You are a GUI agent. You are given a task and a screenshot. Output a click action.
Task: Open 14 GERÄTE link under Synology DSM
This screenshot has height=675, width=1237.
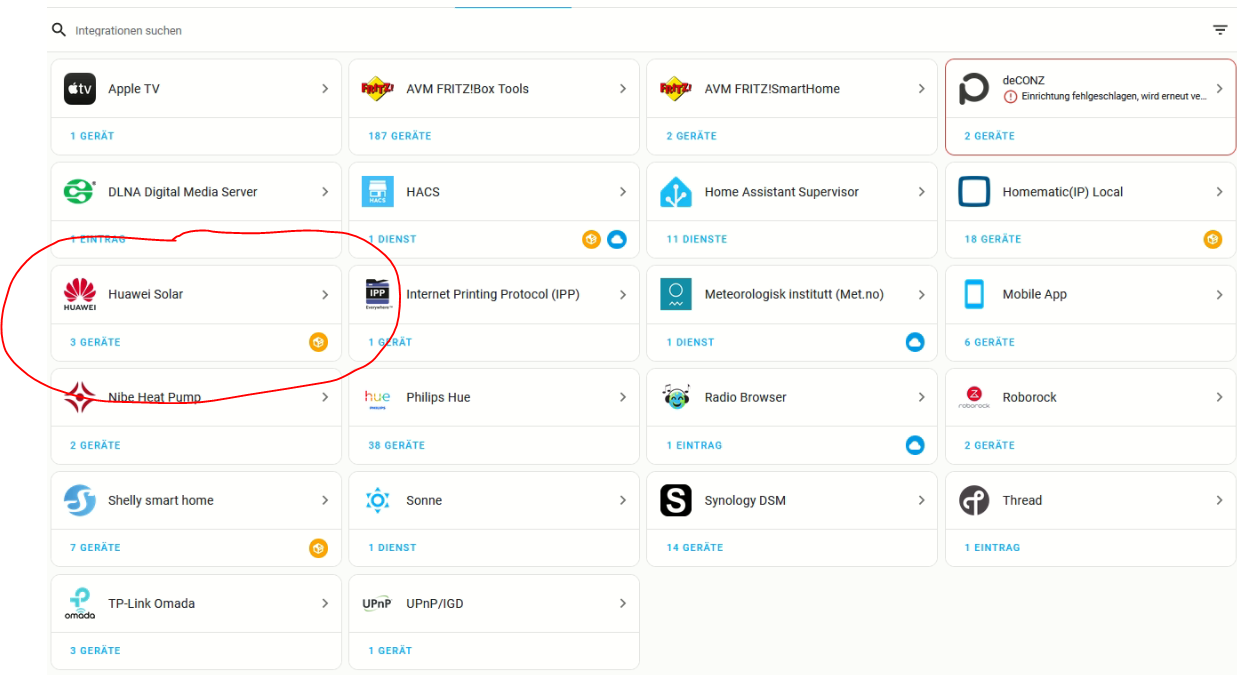[695, 548]
